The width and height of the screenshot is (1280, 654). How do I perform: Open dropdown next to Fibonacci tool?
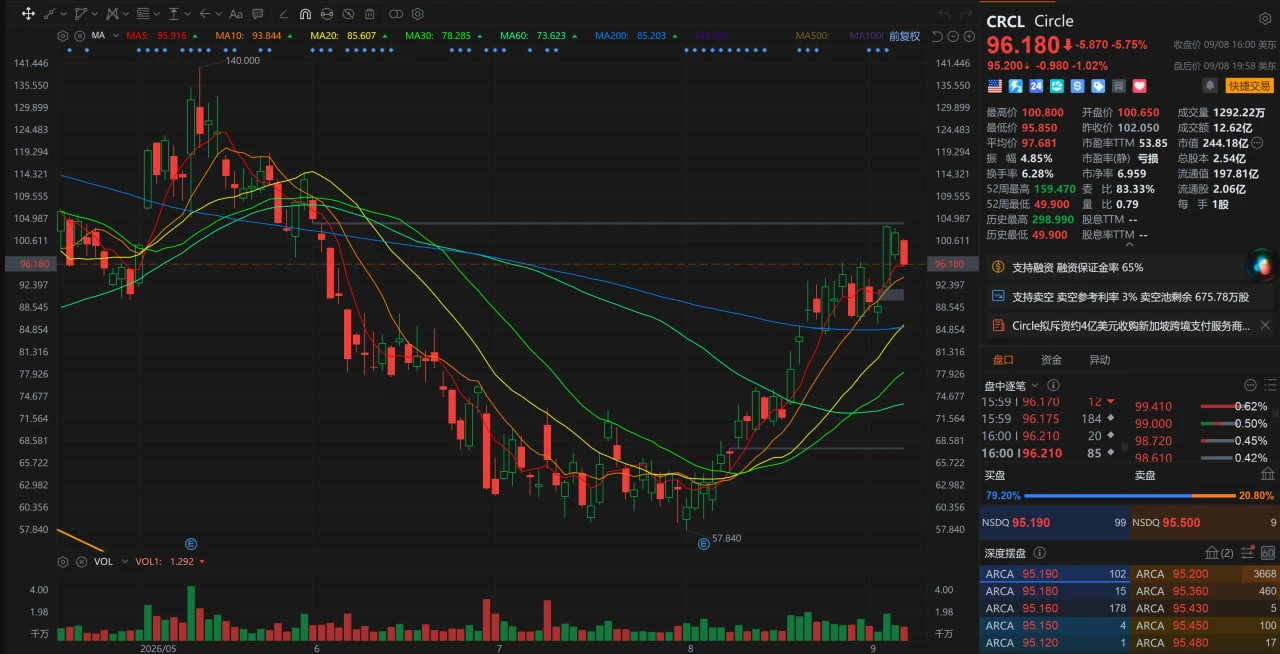coord(158,15)
